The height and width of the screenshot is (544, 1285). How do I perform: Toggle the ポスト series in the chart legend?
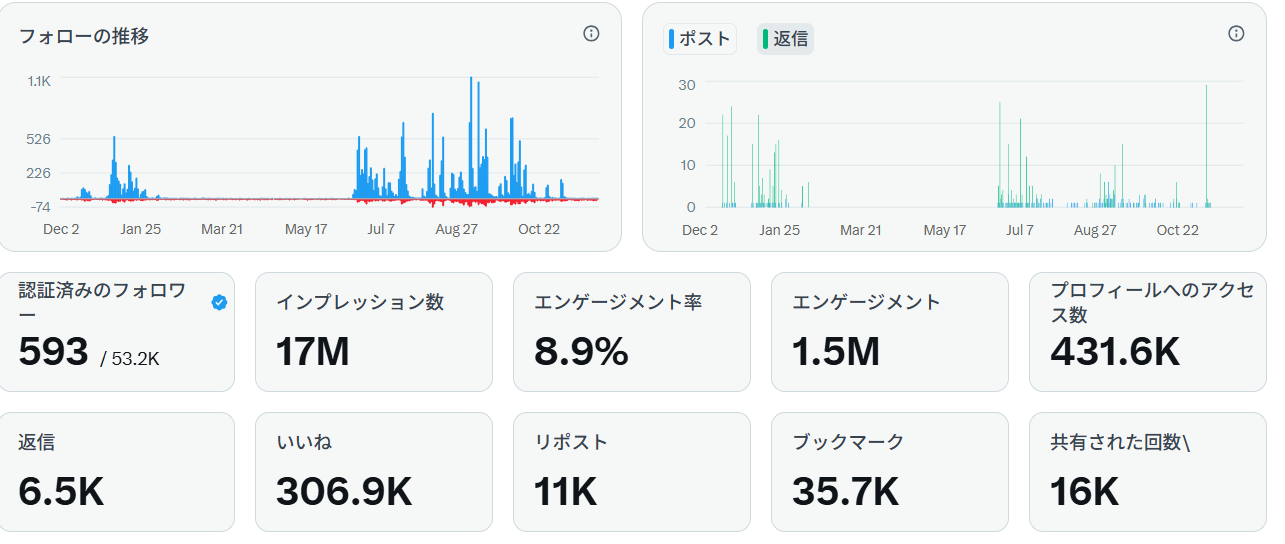coord(700,39)
